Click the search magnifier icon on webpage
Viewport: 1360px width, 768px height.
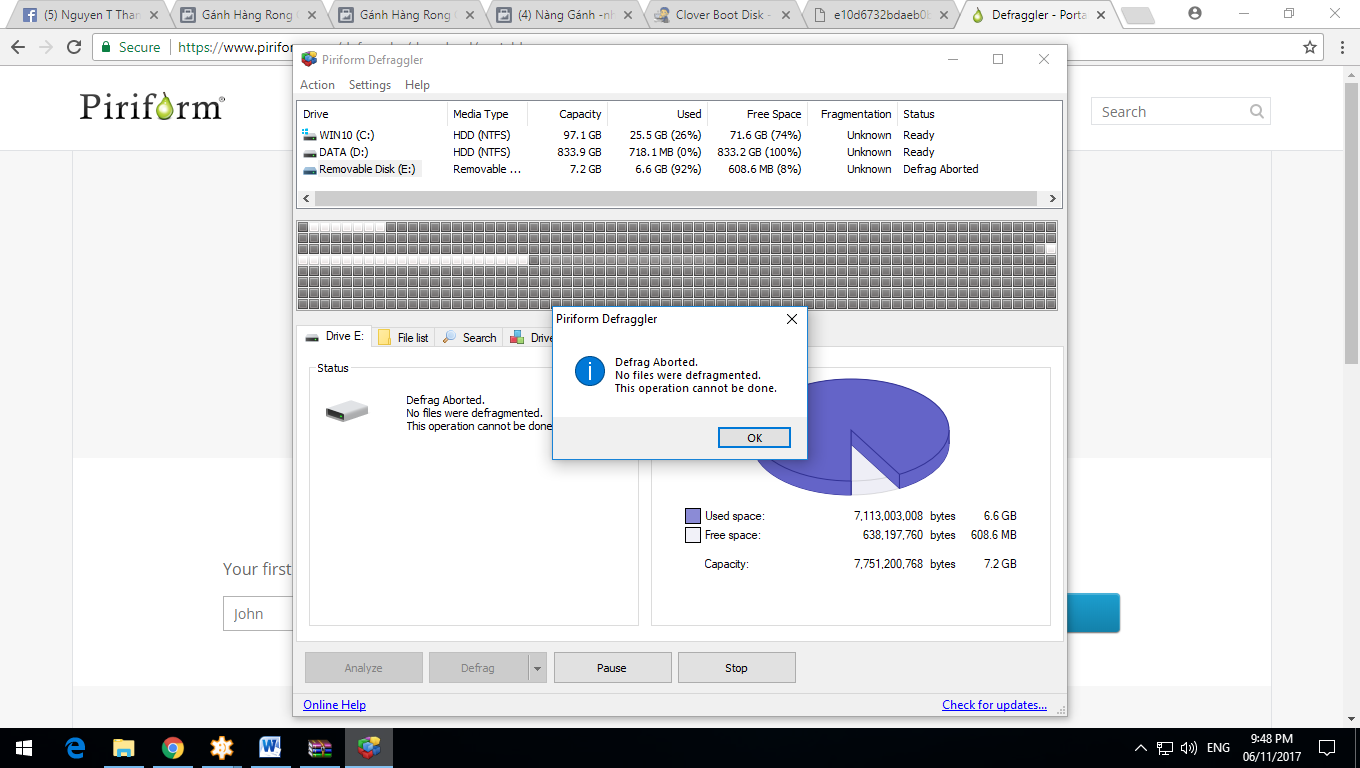[x=1257, y=112]
